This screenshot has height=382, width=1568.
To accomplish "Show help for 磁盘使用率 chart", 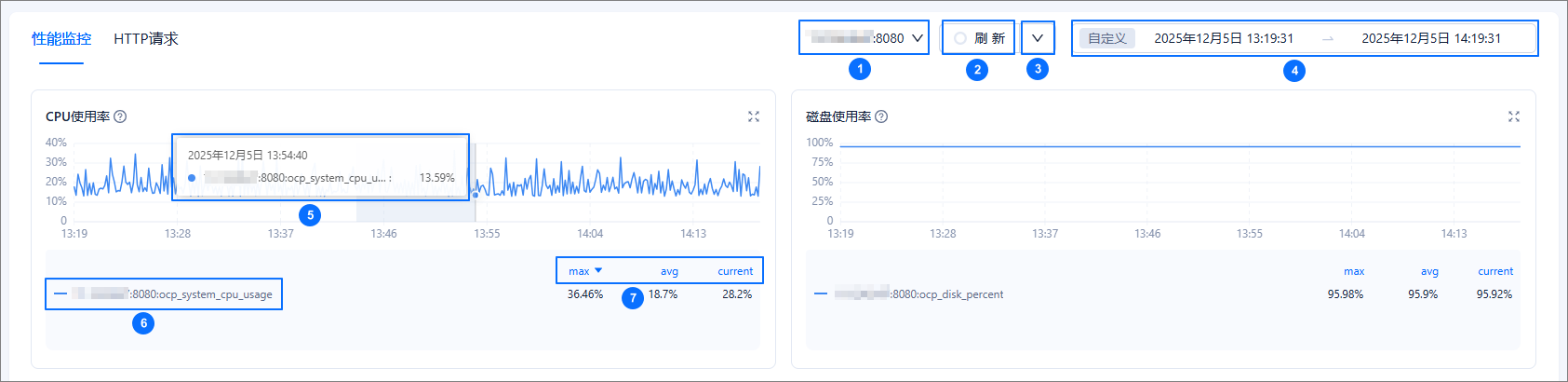I will click(881, 116).
